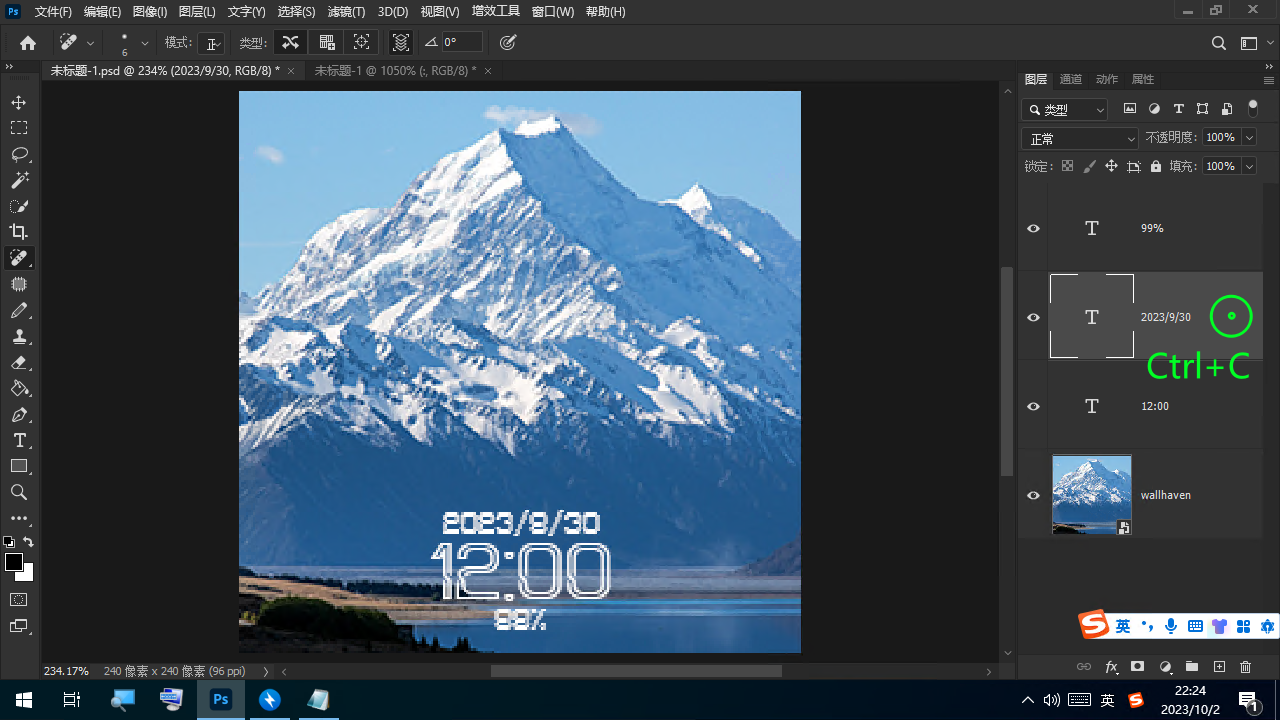The height and width of the screenshot is (720, 1280).
Task: Hide the wallhaven layer
Action: point(1034,496)
